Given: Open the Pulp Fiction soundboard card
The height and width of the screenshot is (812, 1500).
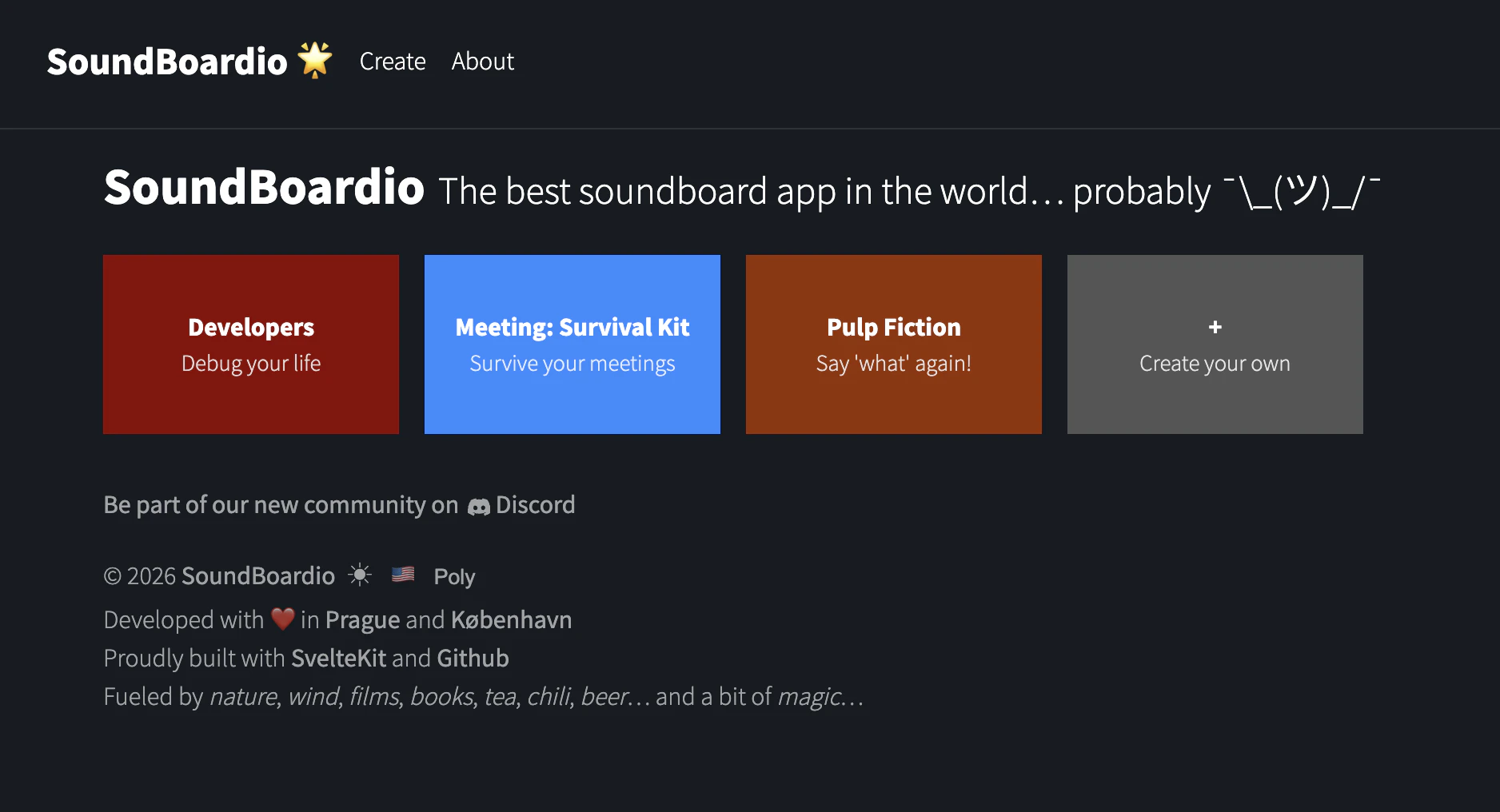Looking at the screenshot, I should click(894, 344).
